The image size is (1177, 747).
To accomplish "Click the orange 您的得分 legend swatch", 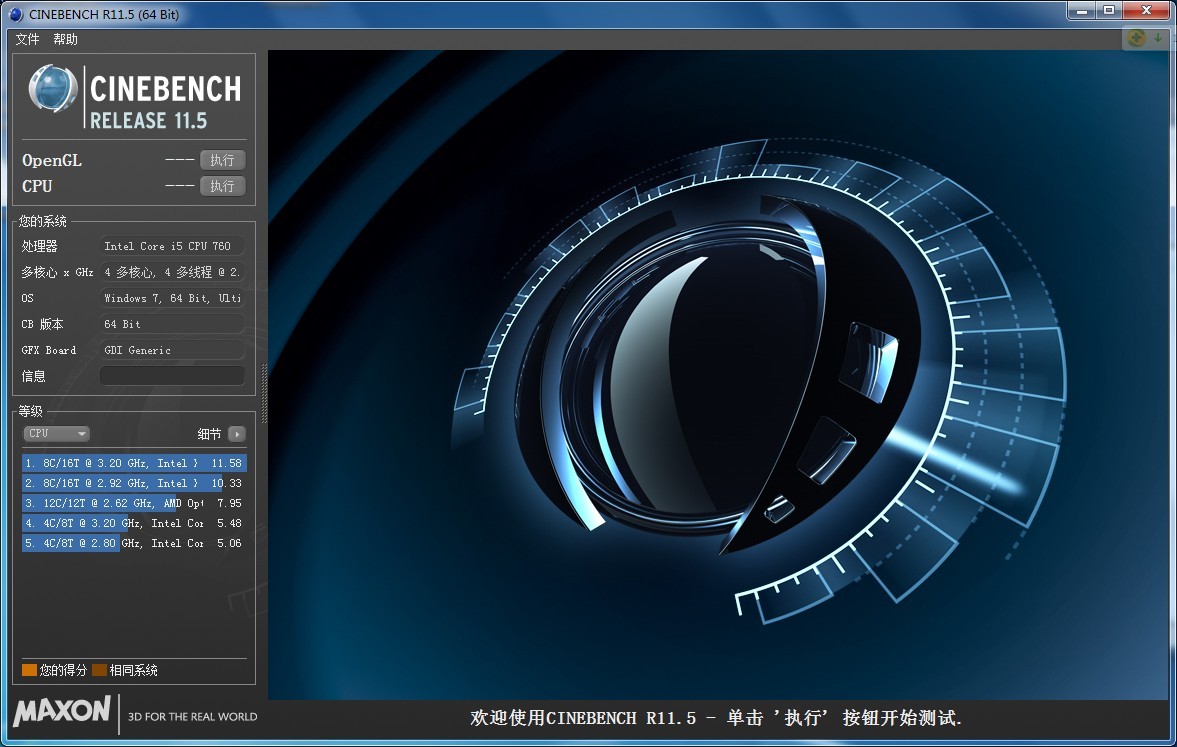I will coord(29,670).
